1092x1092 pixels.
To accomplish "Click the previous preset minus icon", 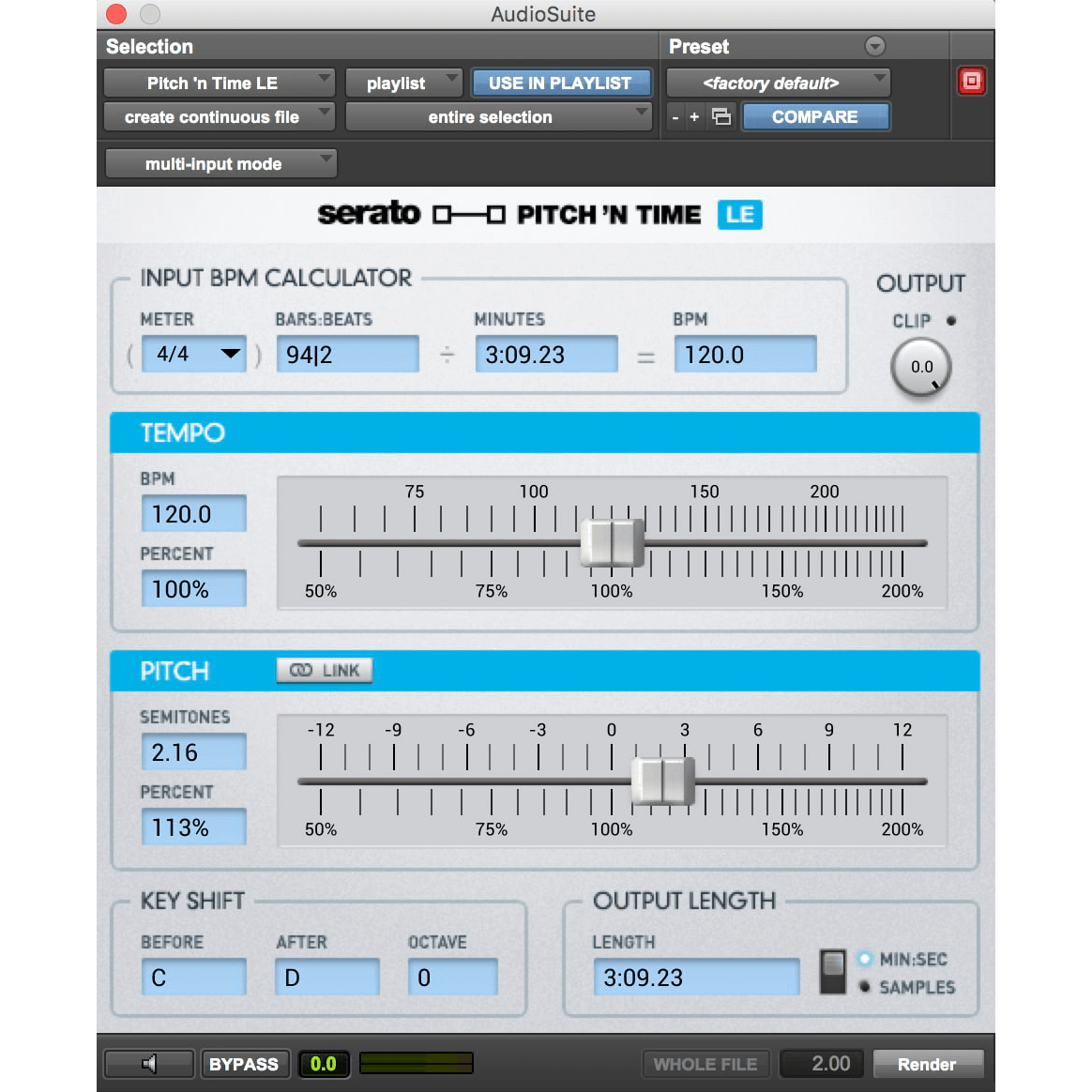I will [675, 117].
